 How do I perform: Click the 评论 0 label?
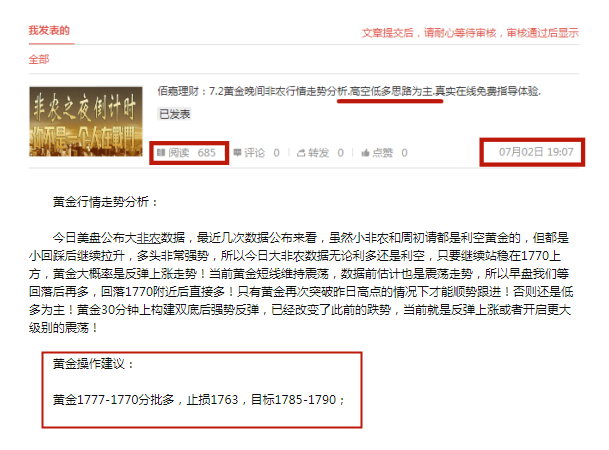coord(262,153)
